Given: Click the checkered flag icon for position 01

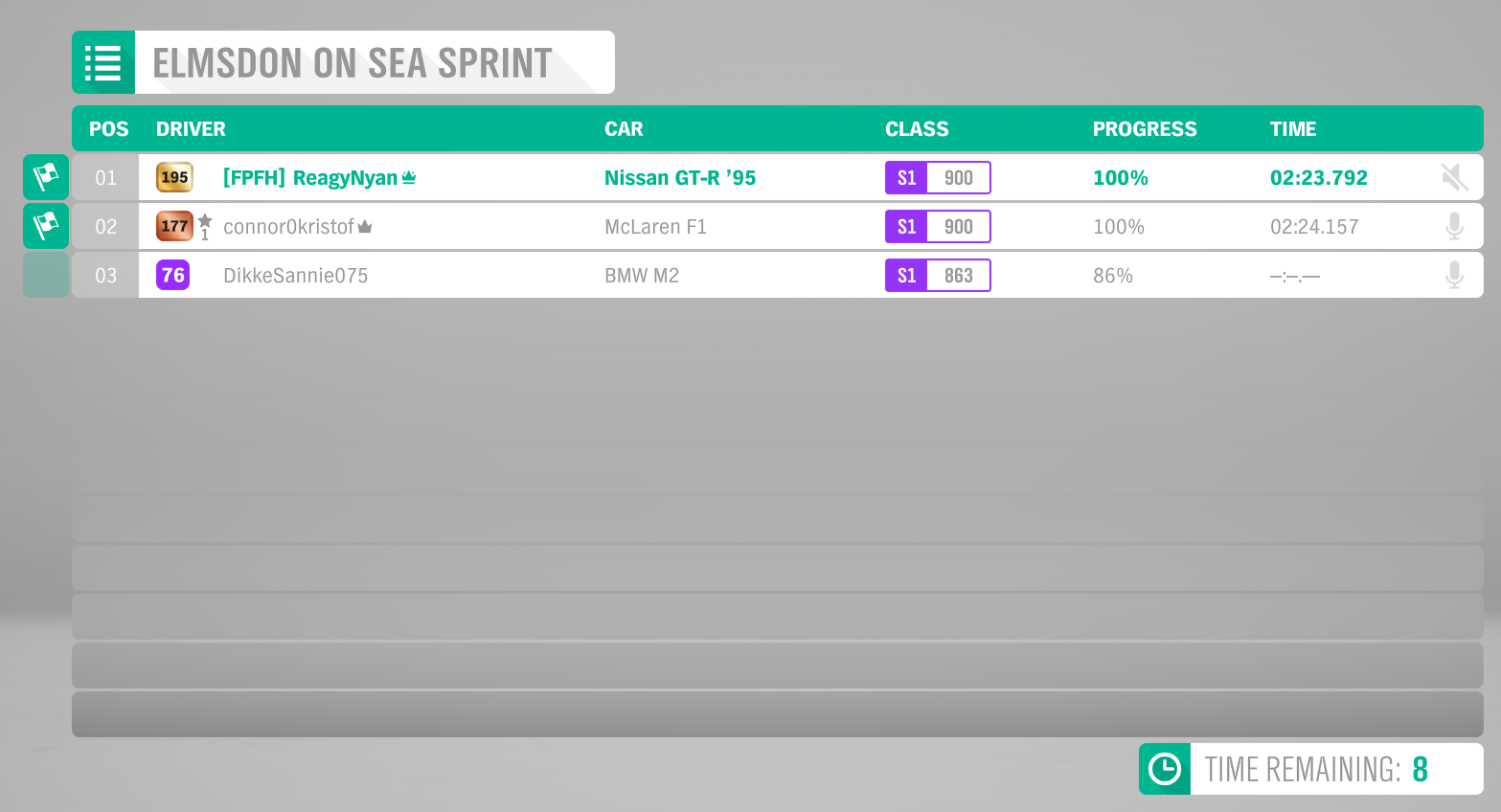Looking at the screenshot, I should point(46,177).
